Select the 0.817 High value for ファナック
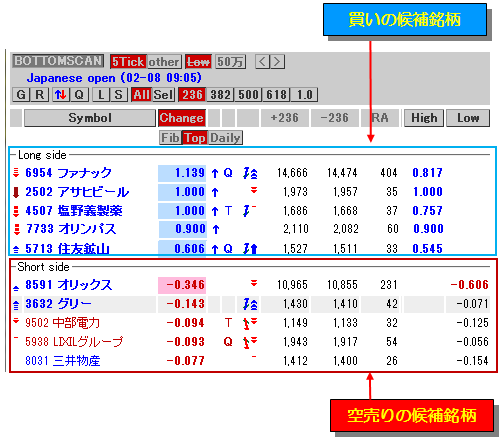 428,173
